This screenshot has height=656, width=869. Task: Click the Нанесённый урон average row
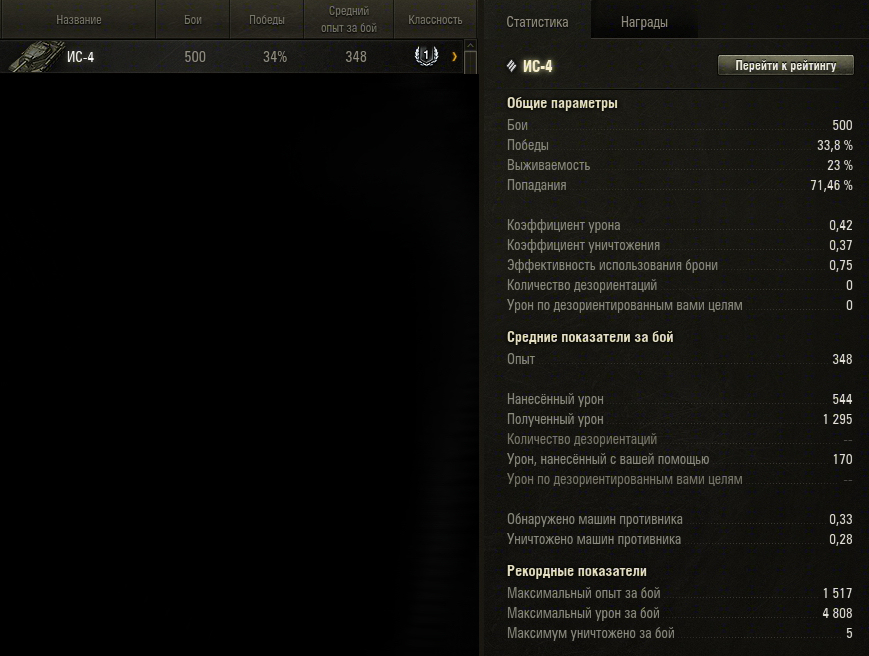click(679, 399)
